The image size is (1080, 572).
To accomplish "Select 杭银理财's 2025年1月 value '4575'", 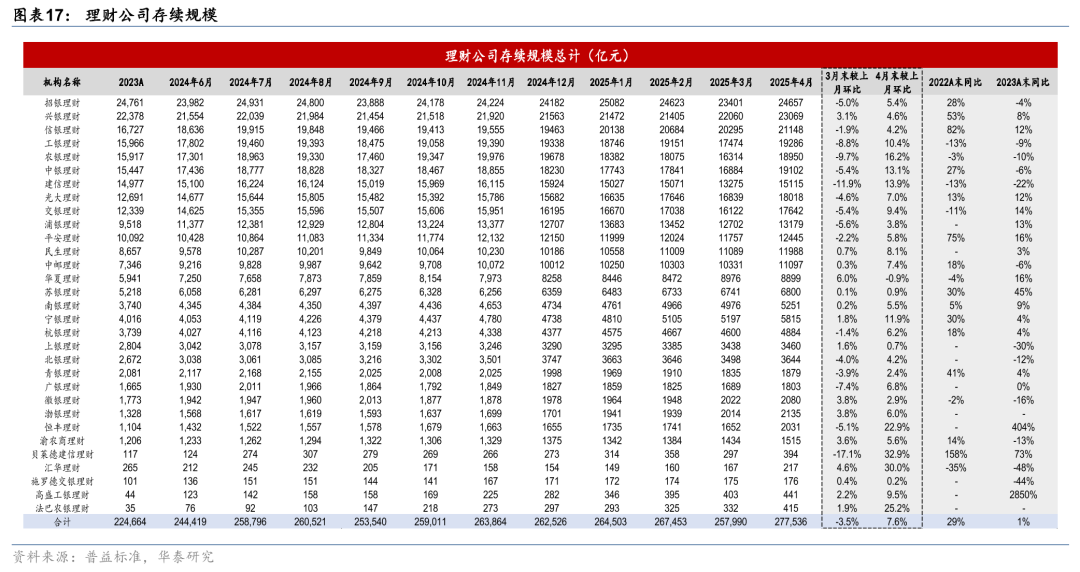I will pyautogui.click(x=612, y=333).
